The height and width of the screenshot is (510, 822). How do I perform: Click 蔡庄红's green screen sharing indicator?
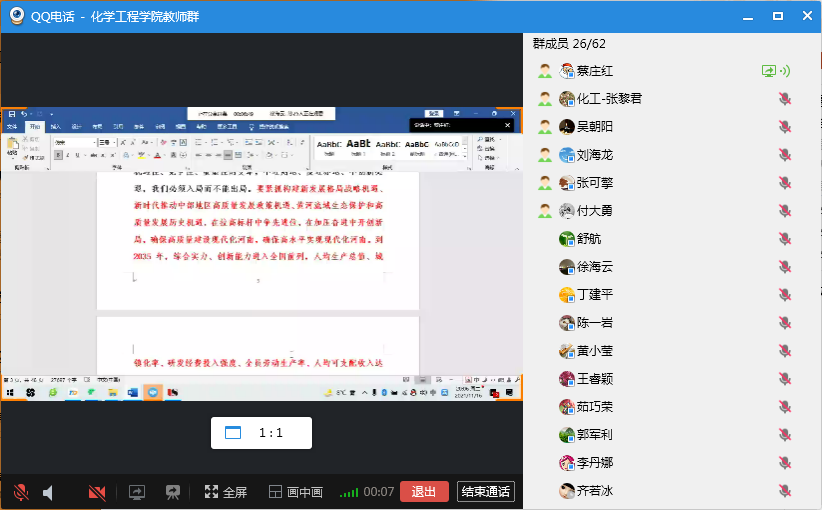point(769,71)
